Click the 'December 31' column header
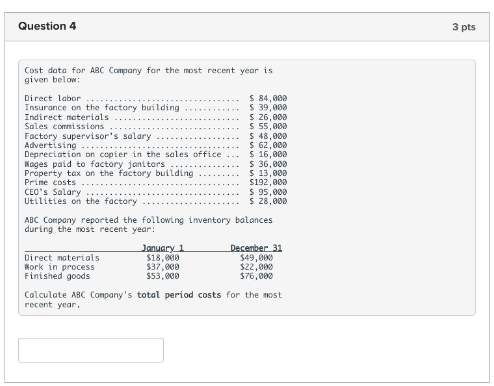 coord(256,248)
